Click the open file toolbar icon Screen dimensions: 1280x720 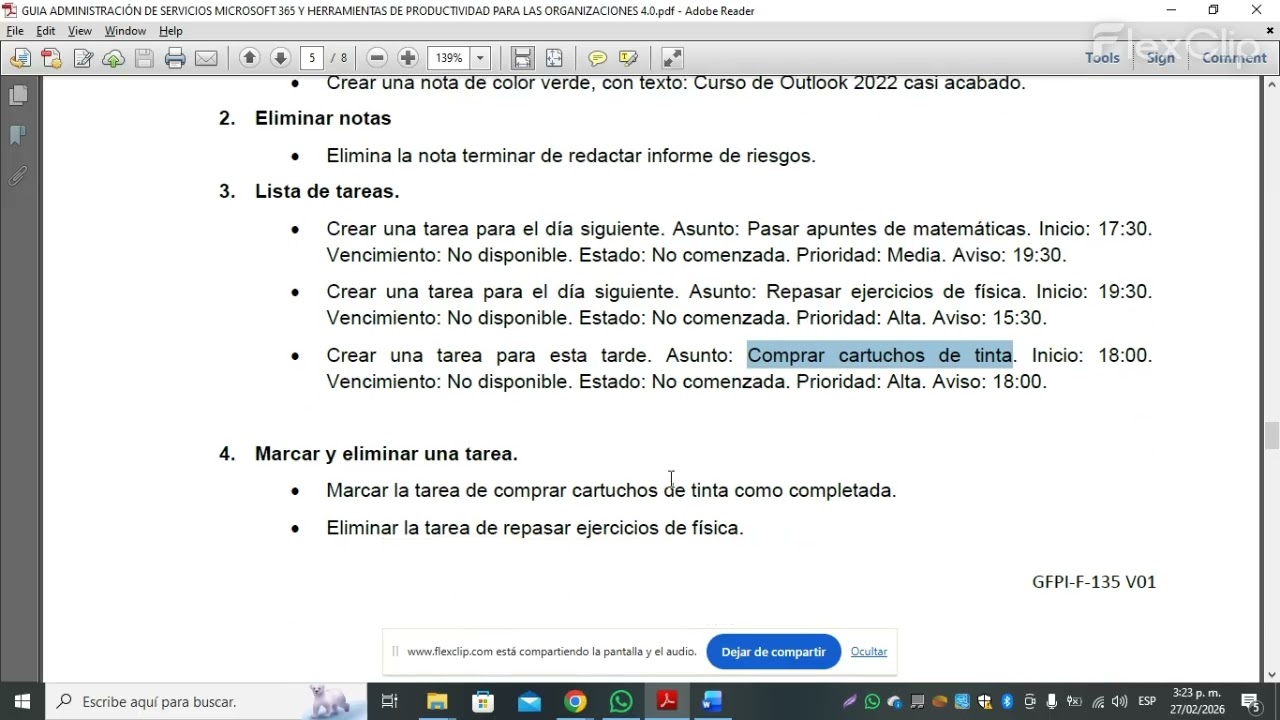[x=20, y=58]
